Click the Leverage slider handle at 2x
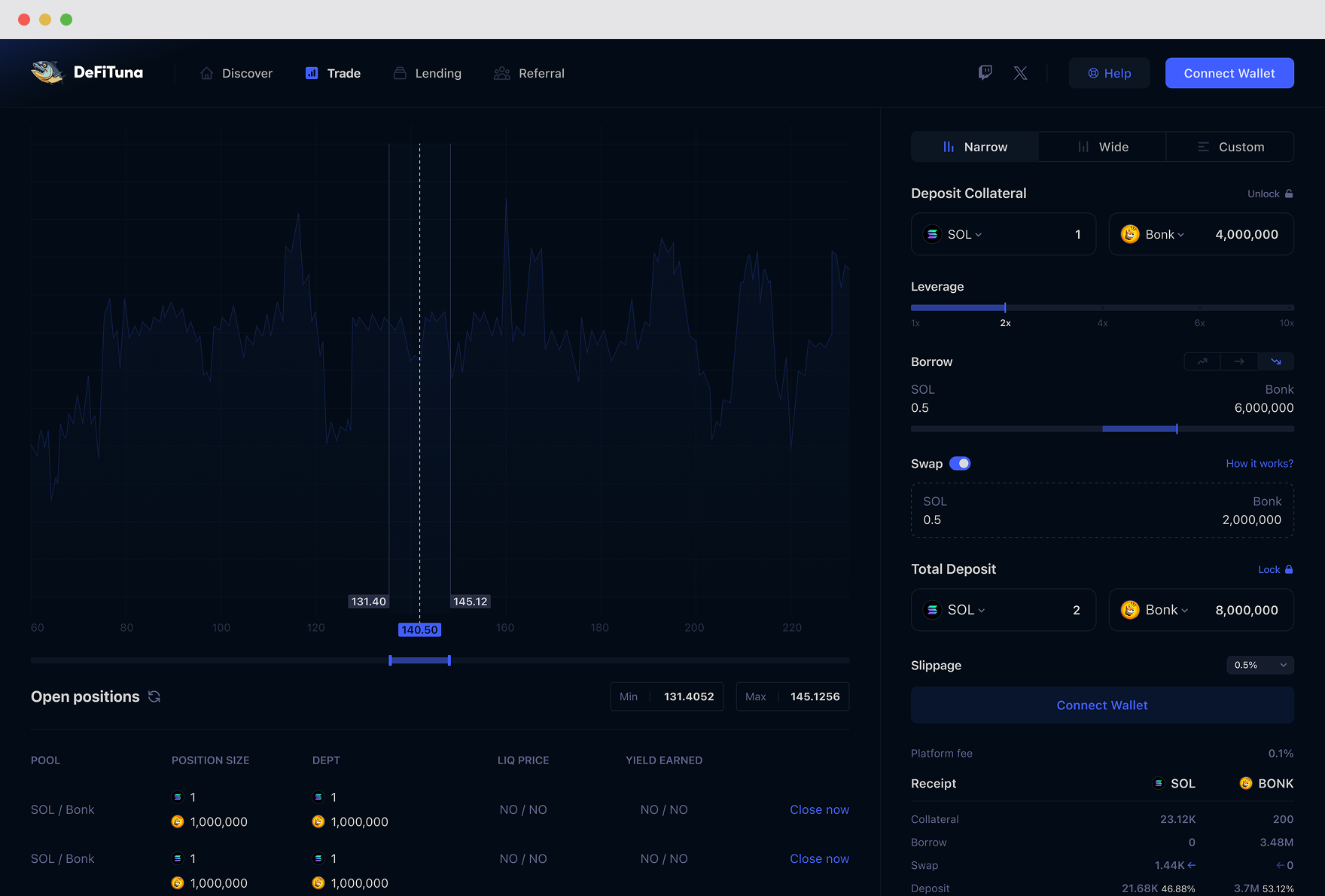Image resolution: width=1325 pixels, height=896 pixels. [1005, 307]
